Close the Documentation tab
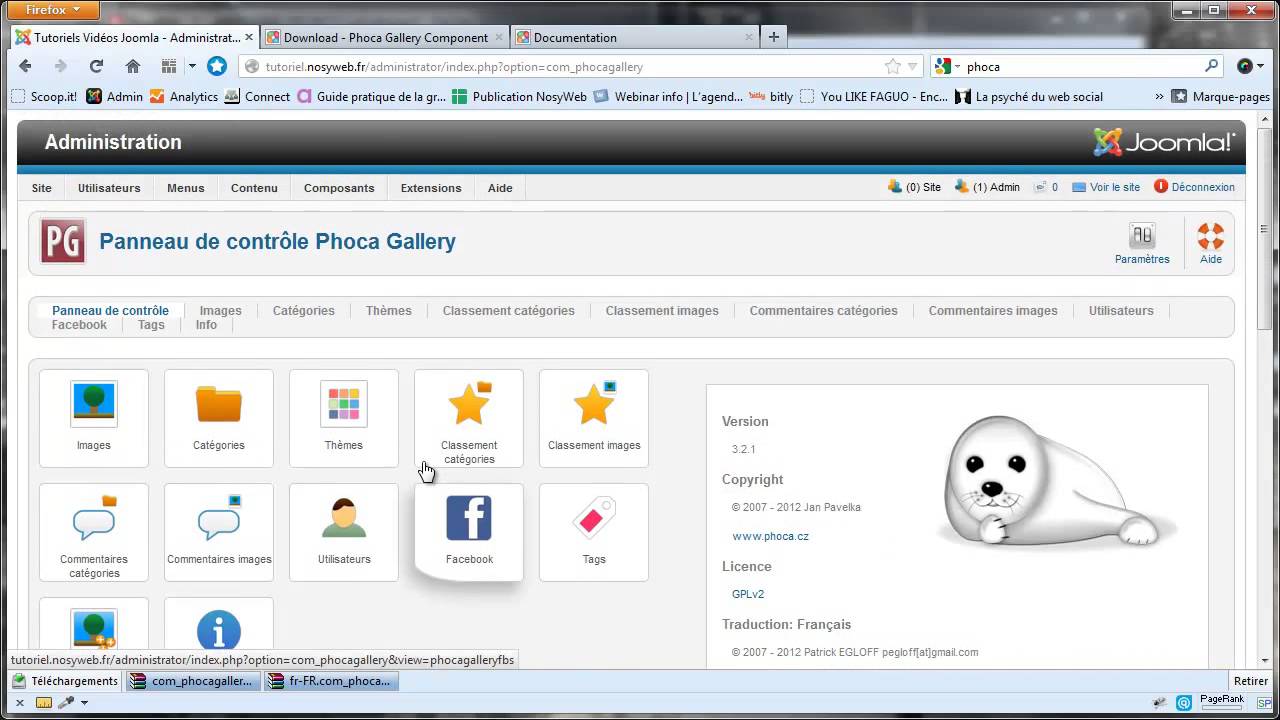The height and width of the screenshot is (720, 1280). tap(749, 37)
